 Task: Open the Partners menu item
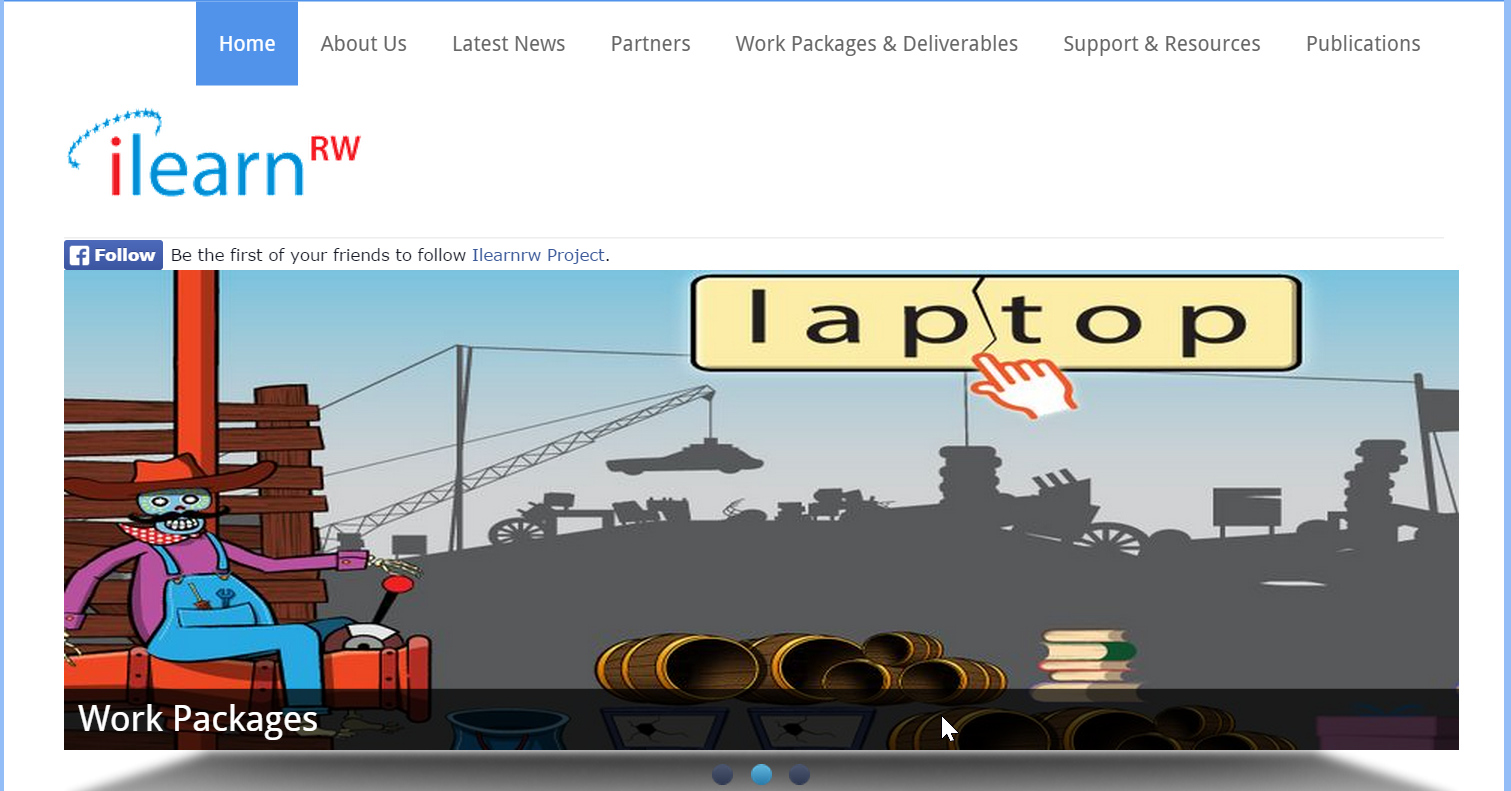(x=650, y=44)
